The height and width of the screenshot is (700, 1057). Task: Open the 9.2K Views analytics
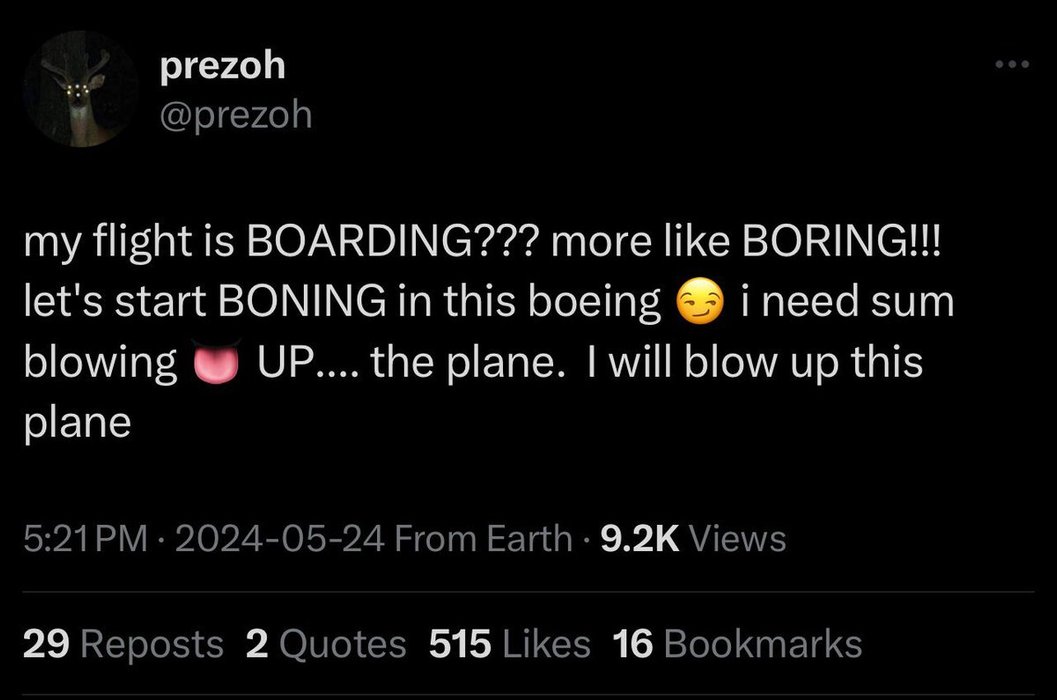[691, 539]
